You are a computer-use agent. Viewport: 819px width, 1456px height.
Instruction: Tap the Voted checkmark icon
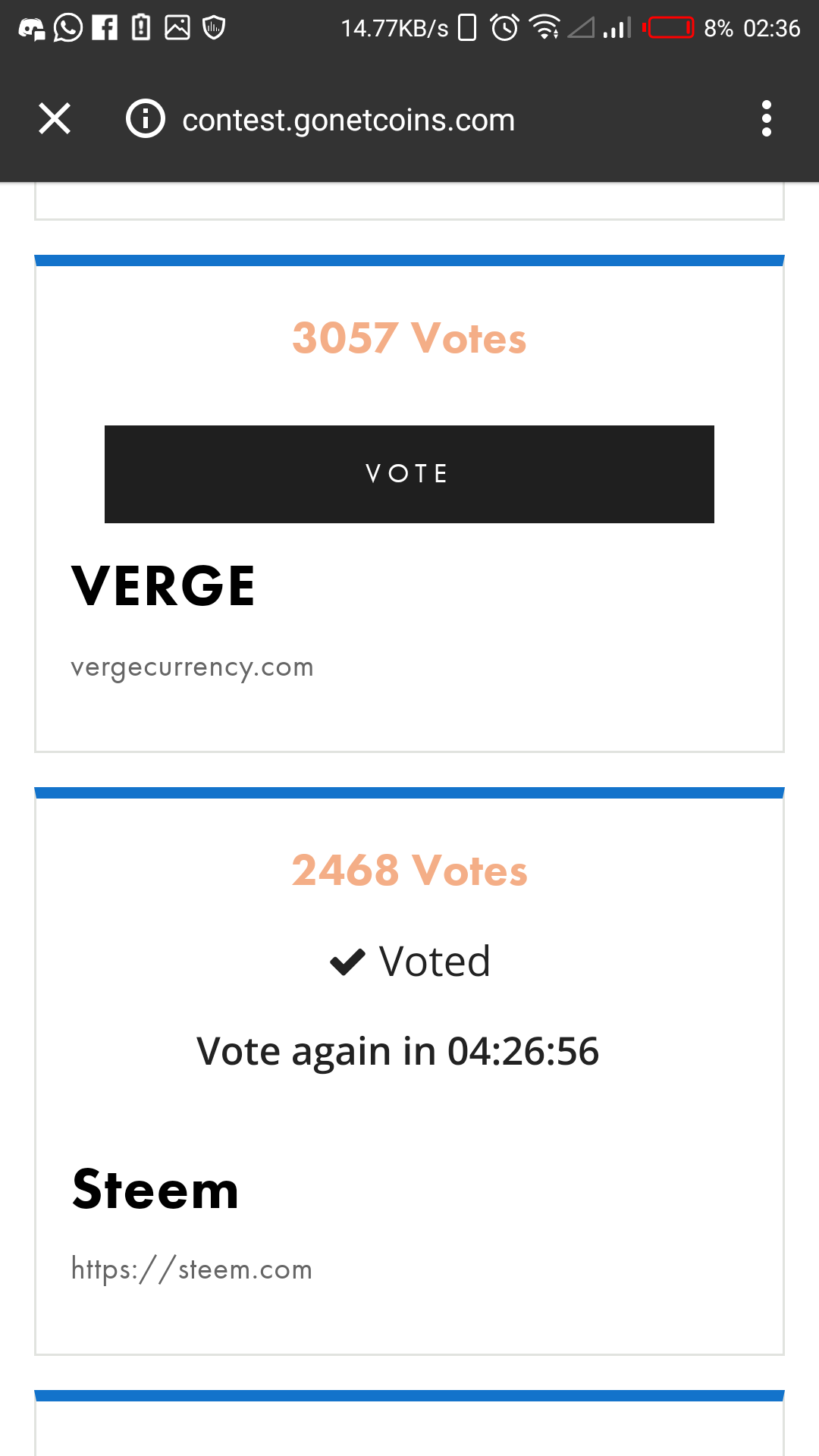[x=348, y=962]
